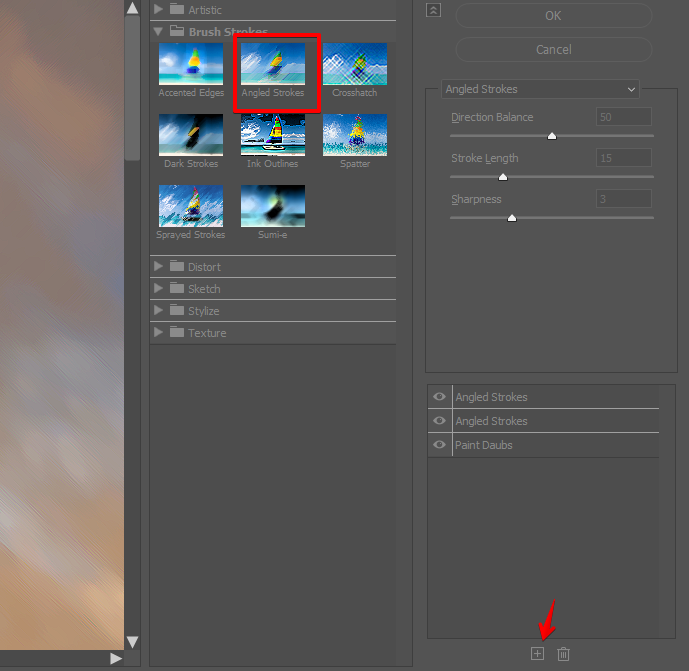The image size is (689, 671).
Task: Click the Texture category label
Action: coord(207,333)
